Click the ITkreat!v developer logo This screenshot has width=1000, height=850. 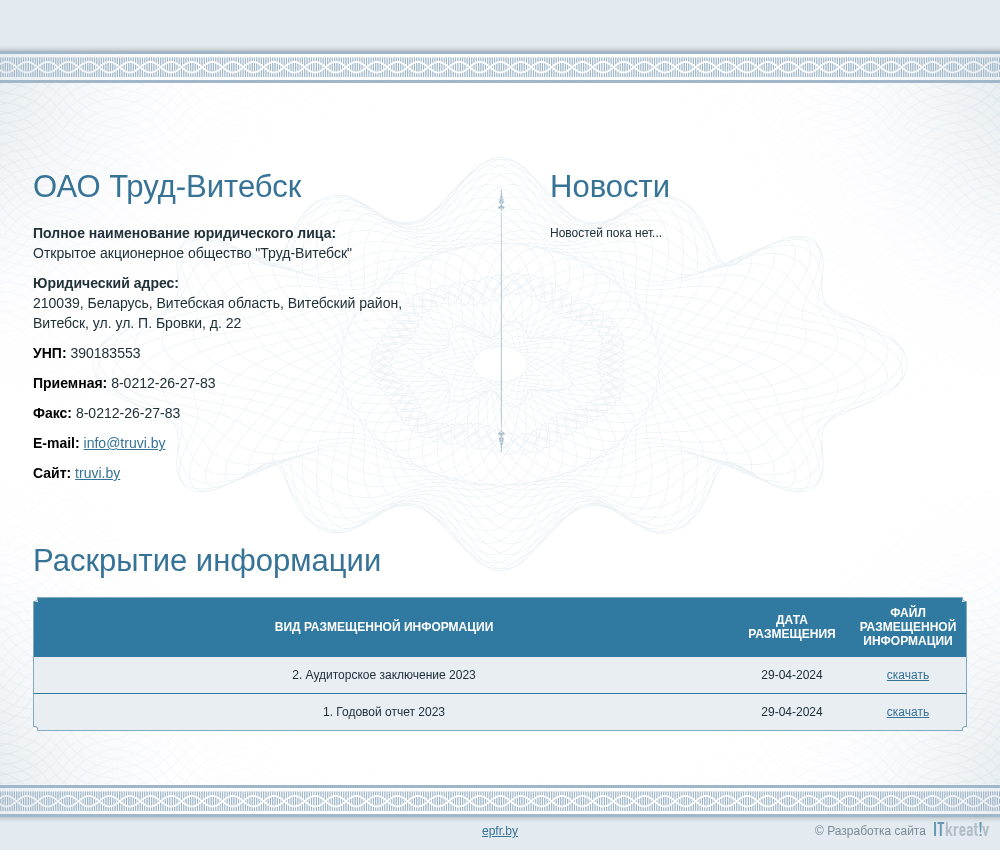[x=961, y=829]
